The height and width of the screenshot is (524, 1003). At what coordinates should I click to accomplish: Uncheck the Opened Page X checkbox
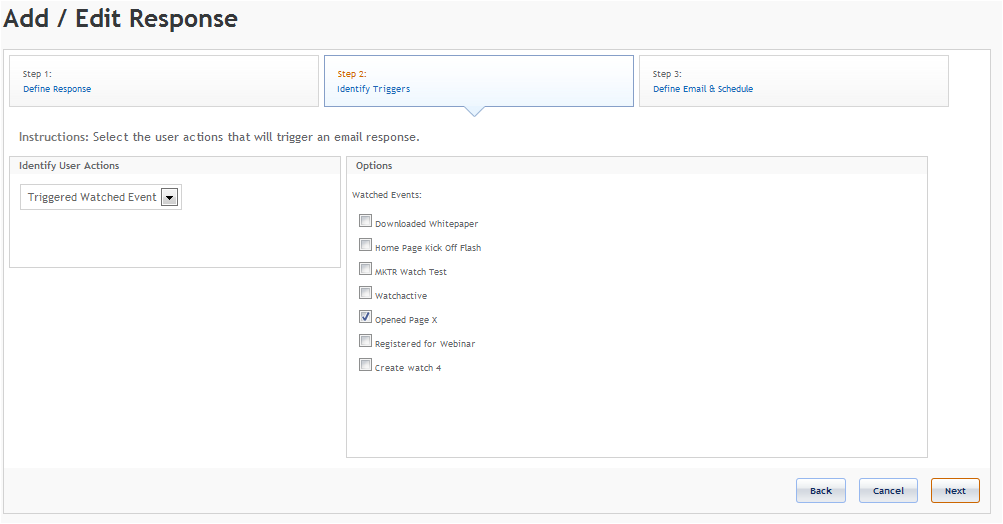coord(365,317)
